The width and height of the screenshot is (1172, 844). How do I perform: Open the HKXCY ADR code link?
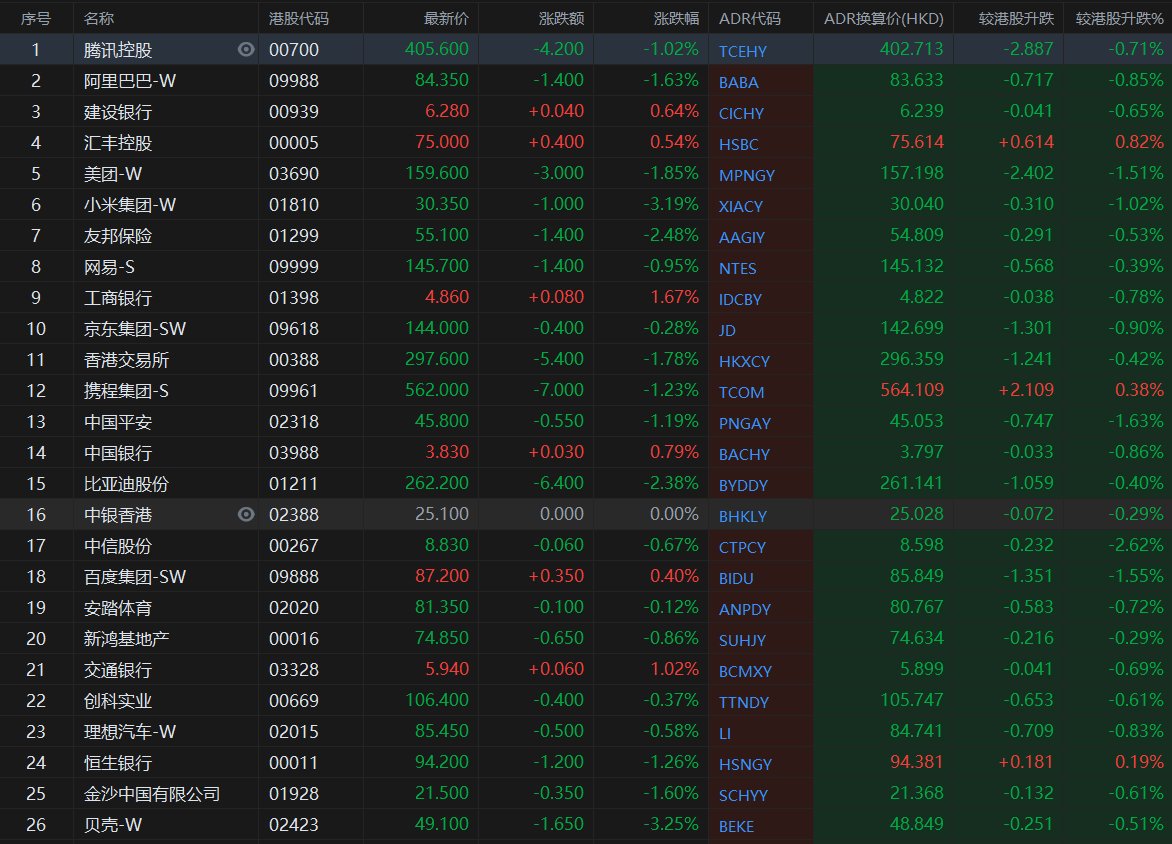point(744,361)
